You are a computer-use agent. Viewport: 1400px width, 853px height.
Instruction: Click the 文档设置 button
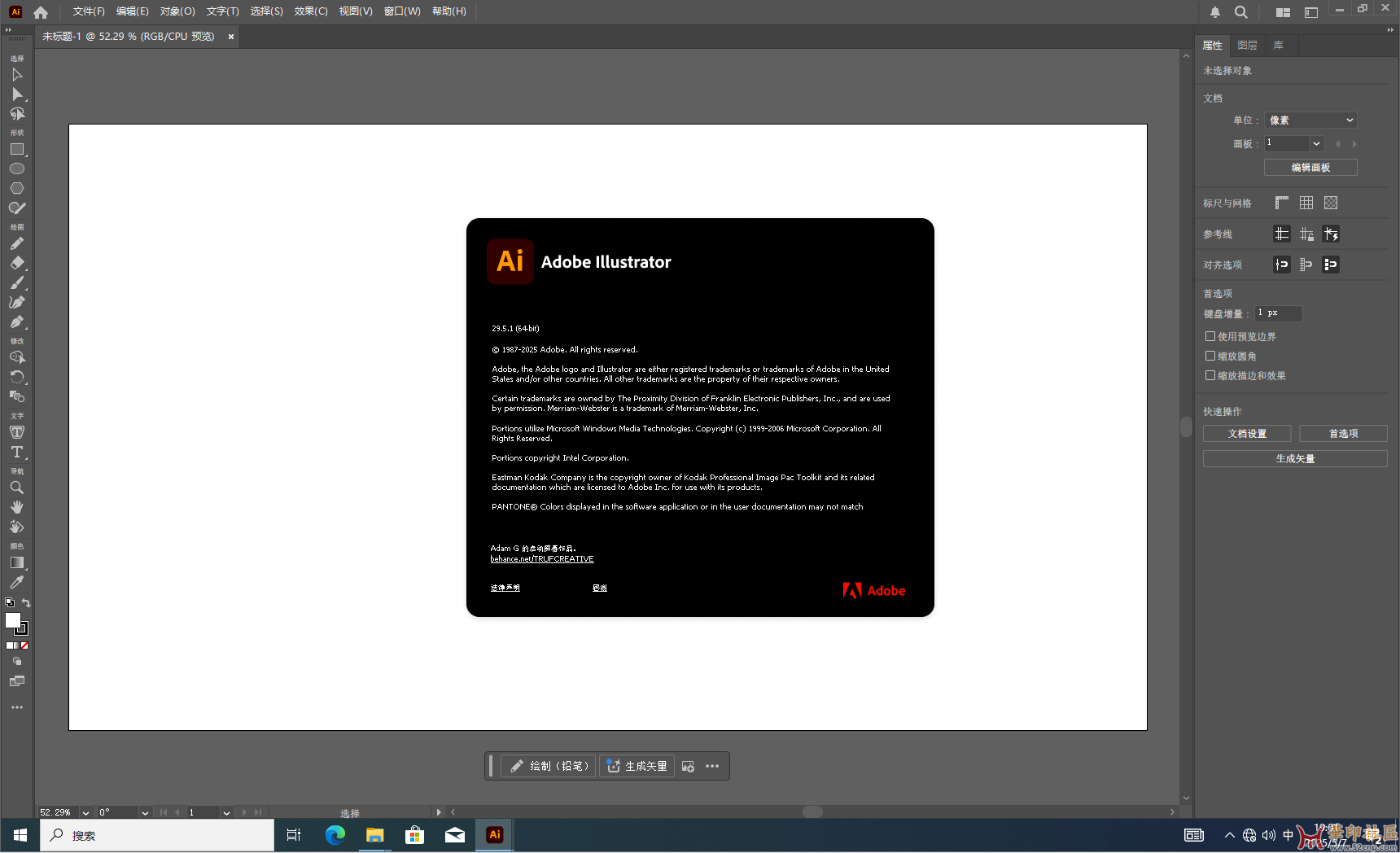[1246, 434]
